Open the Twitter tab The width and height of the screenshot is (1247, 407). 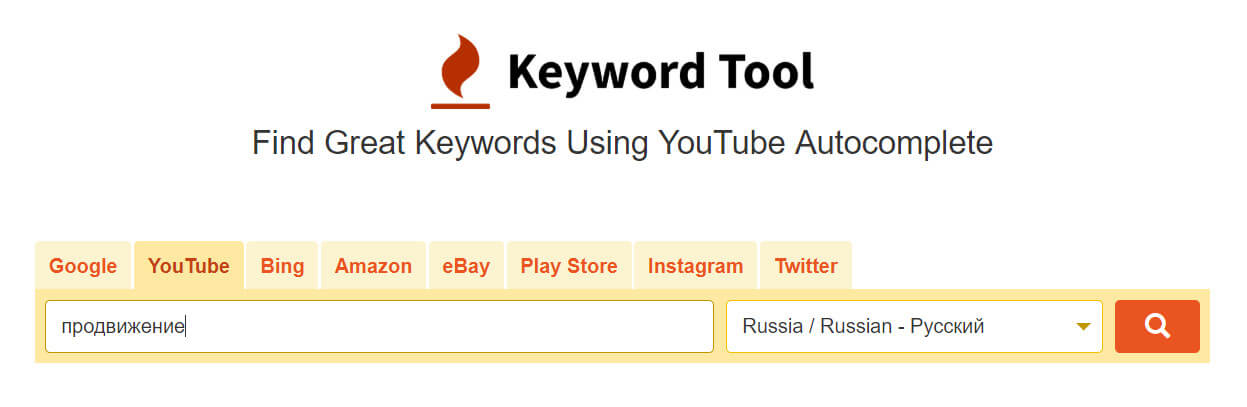805,266
